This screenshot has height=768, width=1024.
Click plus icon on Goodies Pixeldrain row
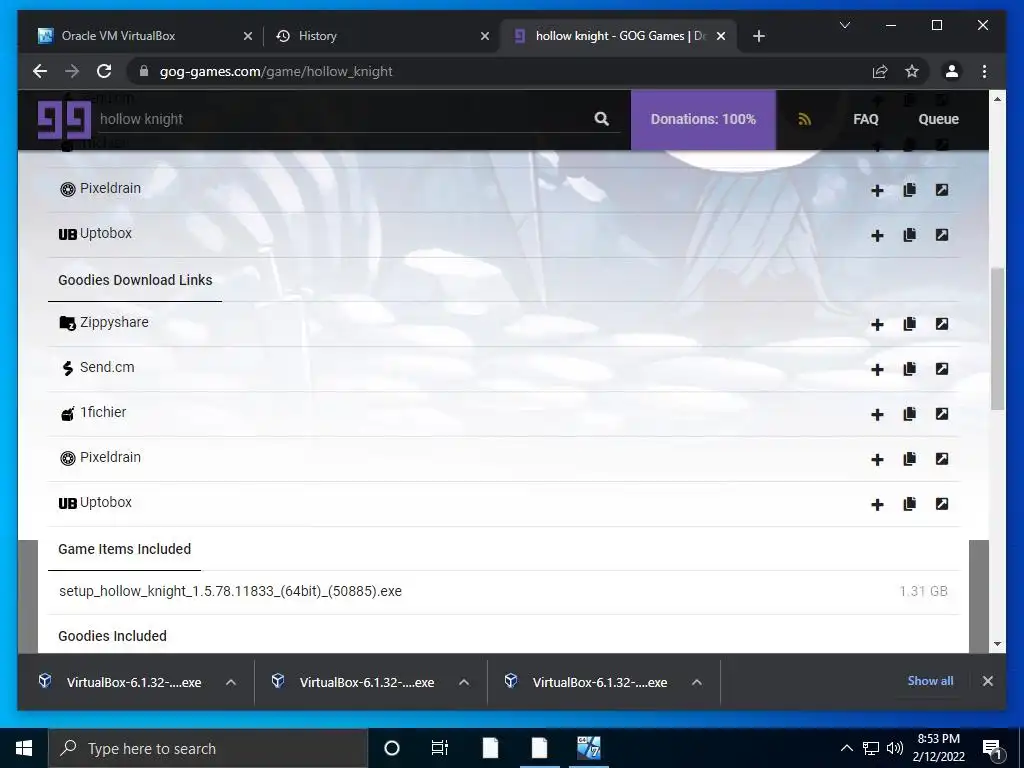click(x=877, y=460)
